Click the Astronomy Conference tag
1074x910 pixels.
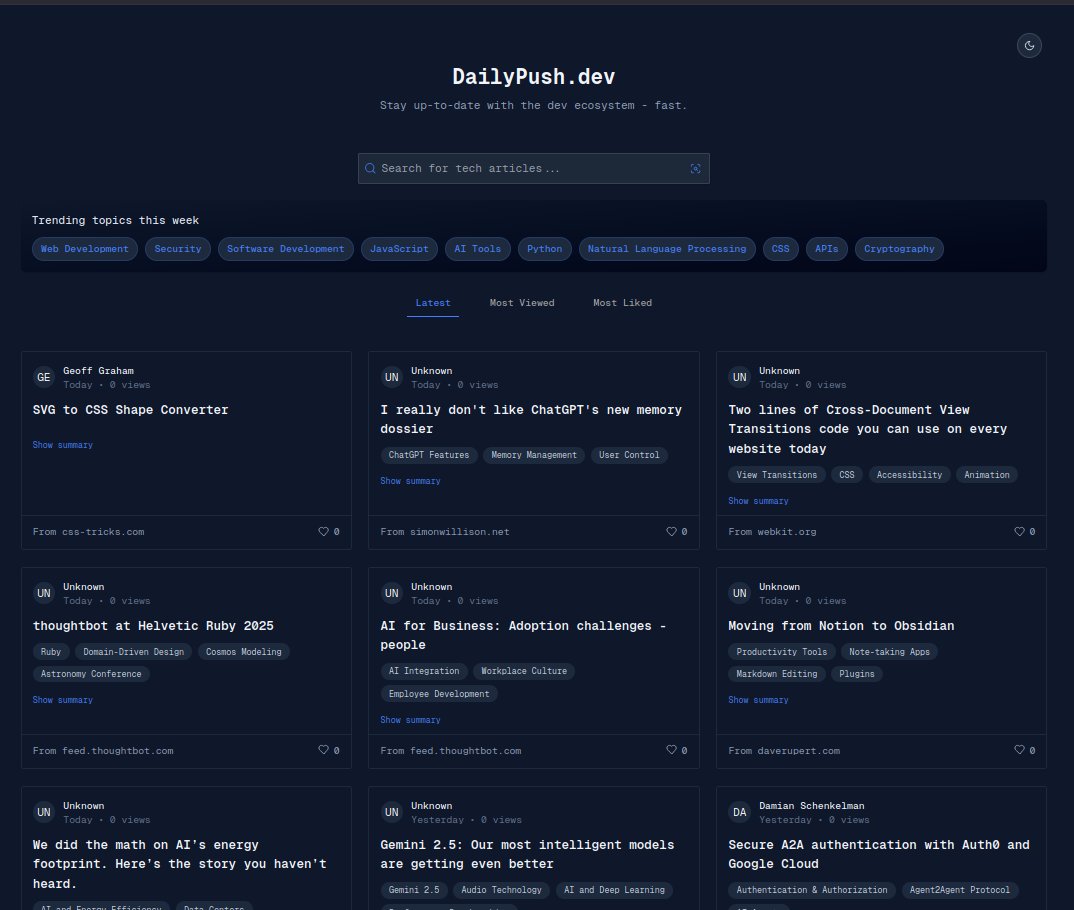[x=91, y=674]
